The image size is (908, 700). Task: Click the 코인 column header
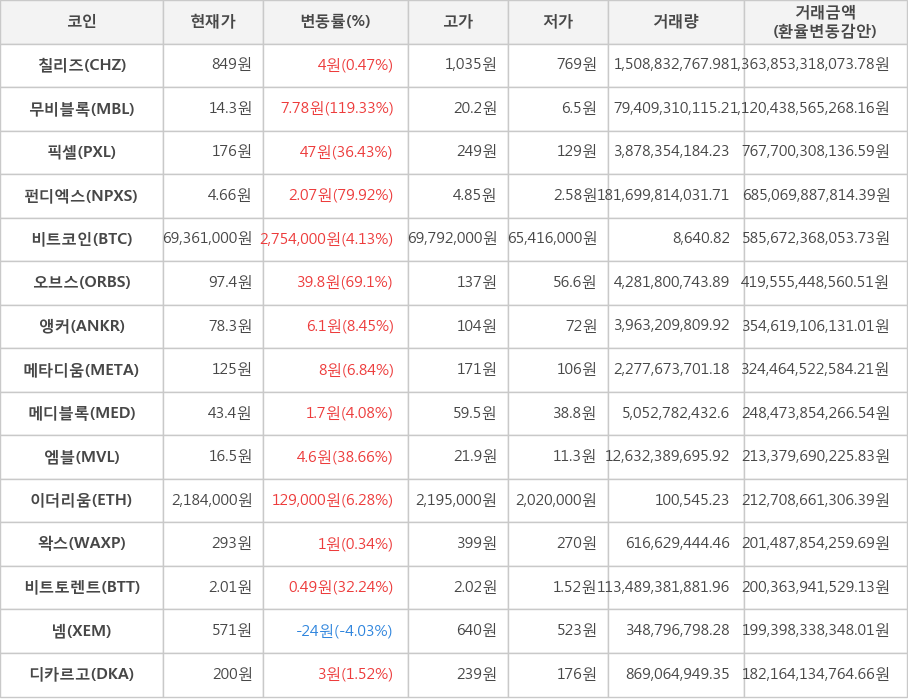click(x=82, y=21)
